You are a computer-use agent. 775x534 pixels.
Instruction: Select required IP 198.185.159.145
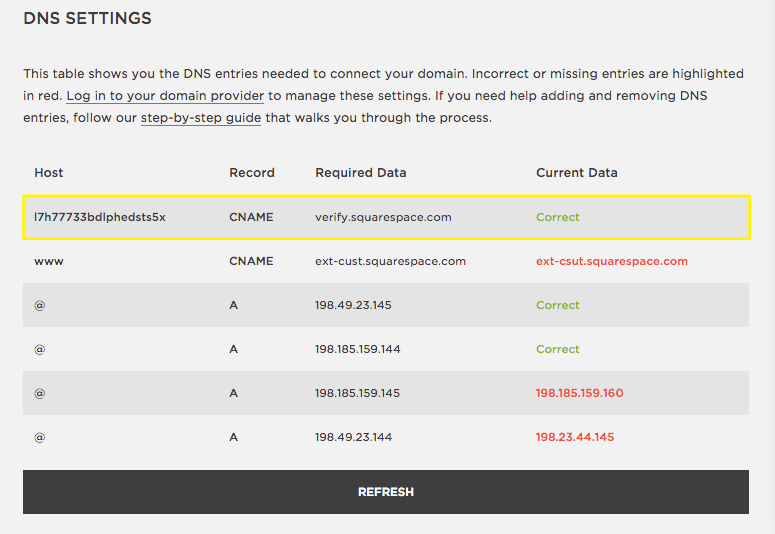357,393
